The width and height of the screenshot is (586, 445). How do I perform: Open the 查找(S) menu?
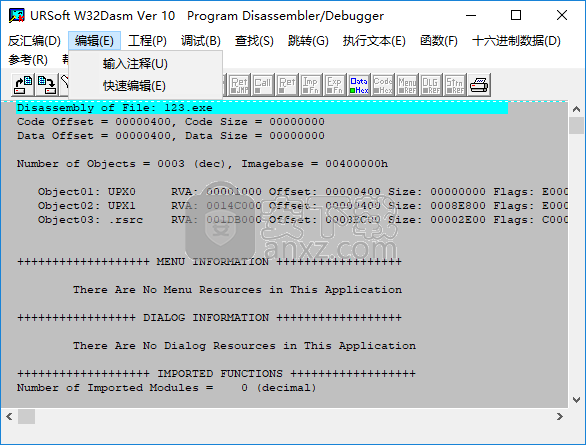tap(254, 40)
